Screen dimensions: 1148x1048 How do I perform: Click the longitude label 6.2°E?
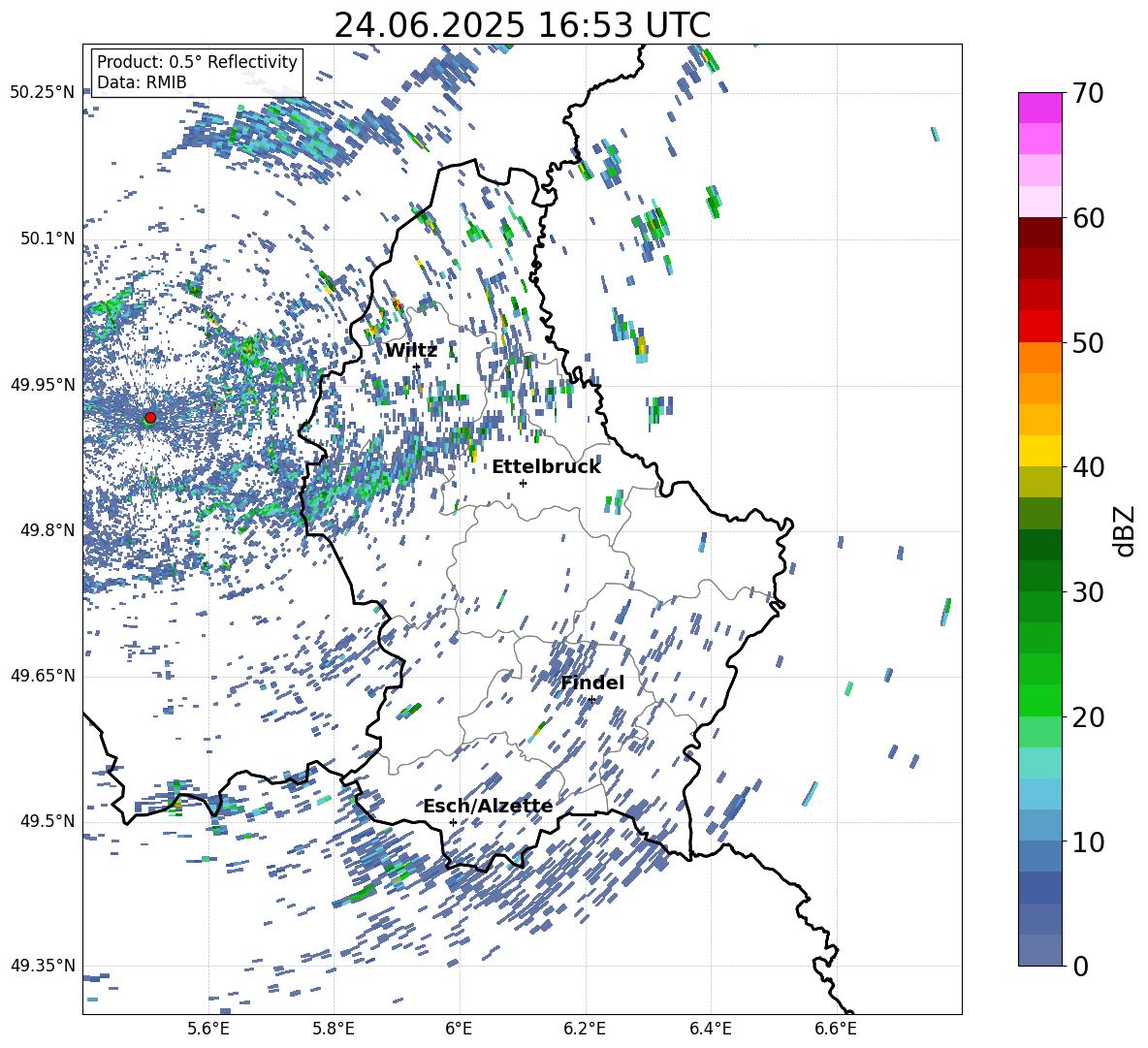(x=585, y=1029)
